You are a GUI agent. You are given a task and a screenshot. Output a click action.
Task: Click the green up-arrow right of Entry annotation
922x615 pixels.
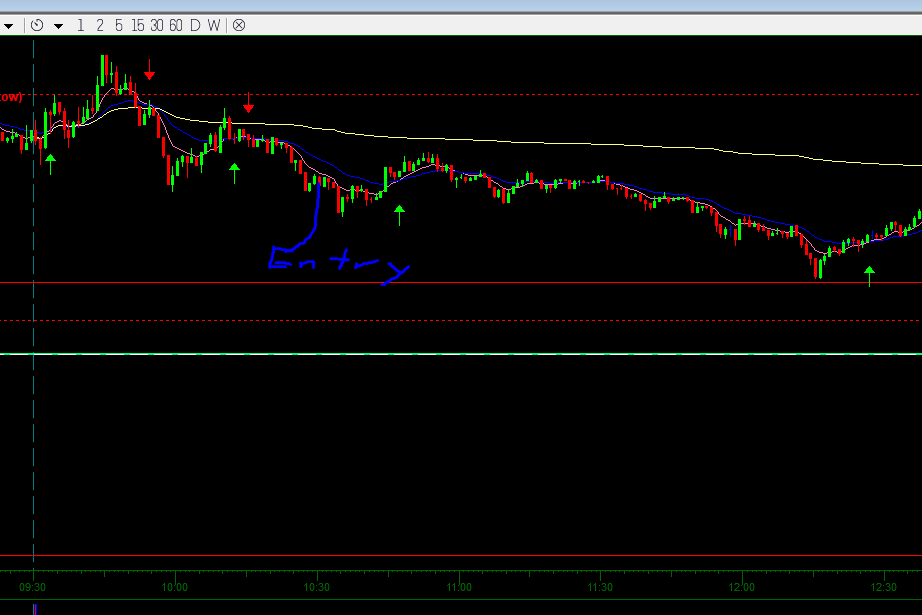(399, 214)
